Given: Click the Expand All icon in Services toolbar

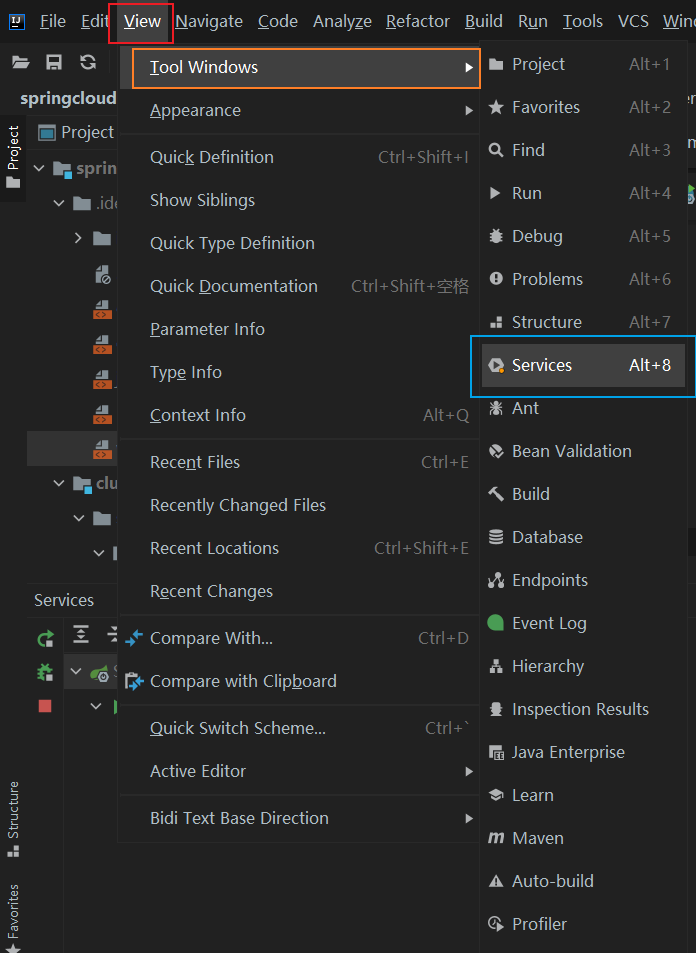Looking at the screenshot, I should point(81,634).
